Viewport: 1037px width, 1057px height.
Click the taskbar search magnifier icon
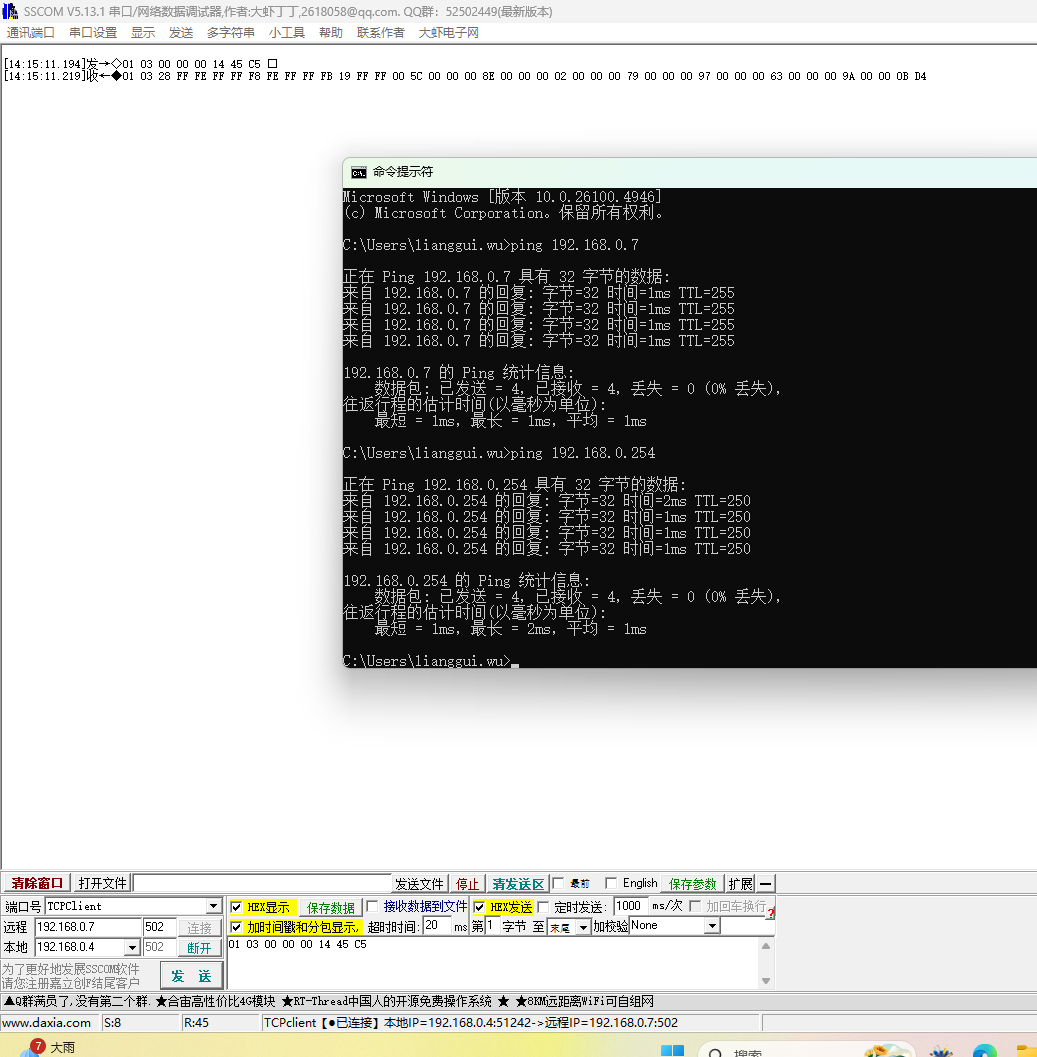[x=715, y=1053]
